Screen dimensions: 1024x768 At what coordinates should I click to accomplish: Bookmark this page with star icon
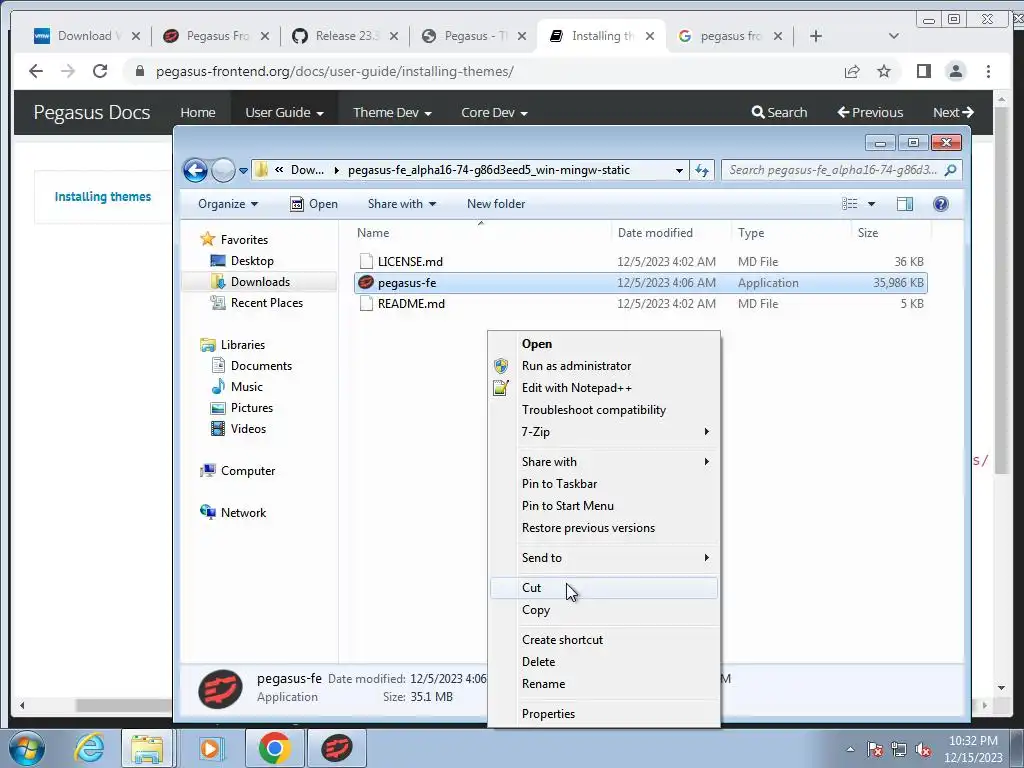[884, 71]
